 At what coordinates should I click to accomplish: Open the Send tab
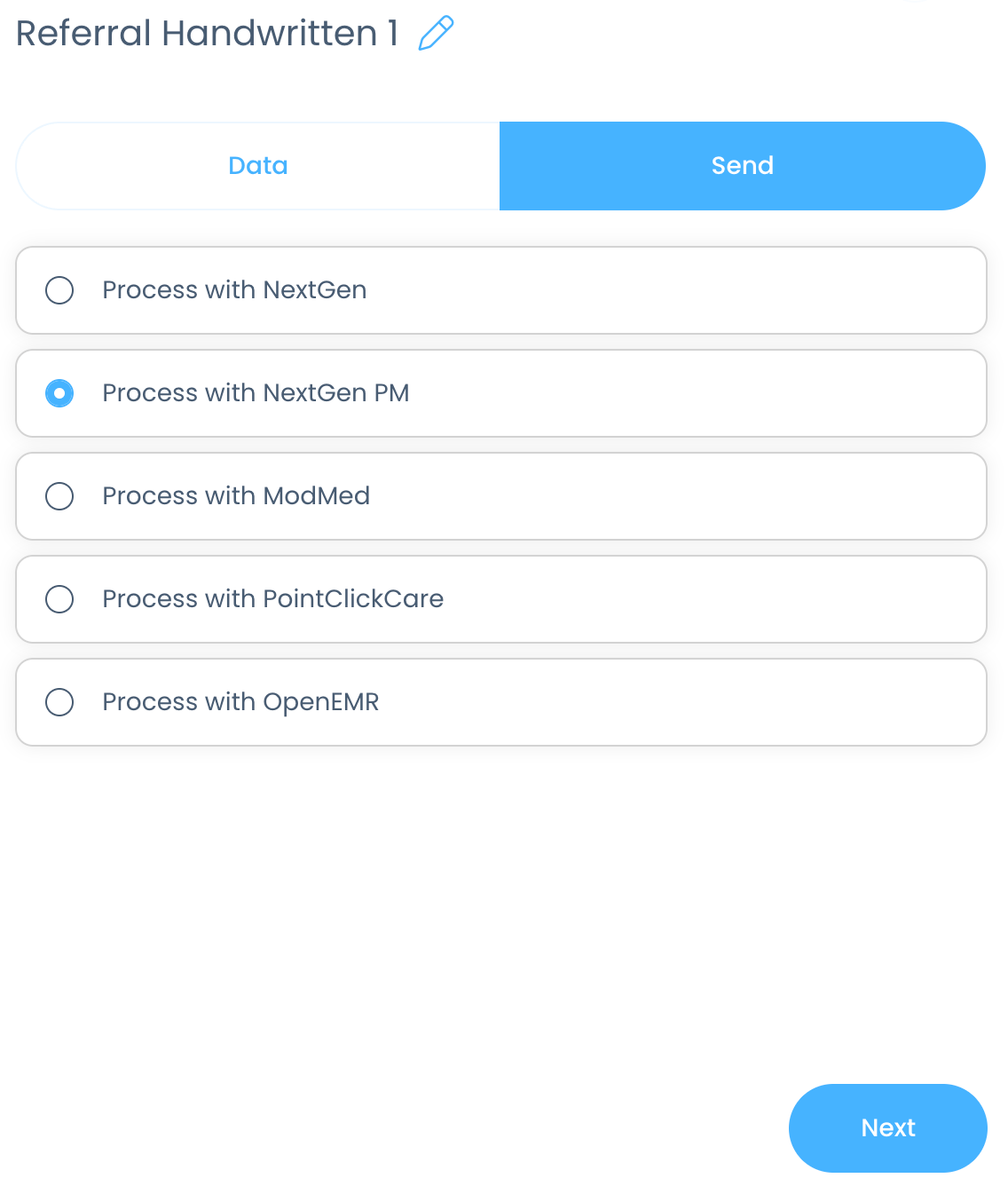pyautogui.click(x=742, y=166)
